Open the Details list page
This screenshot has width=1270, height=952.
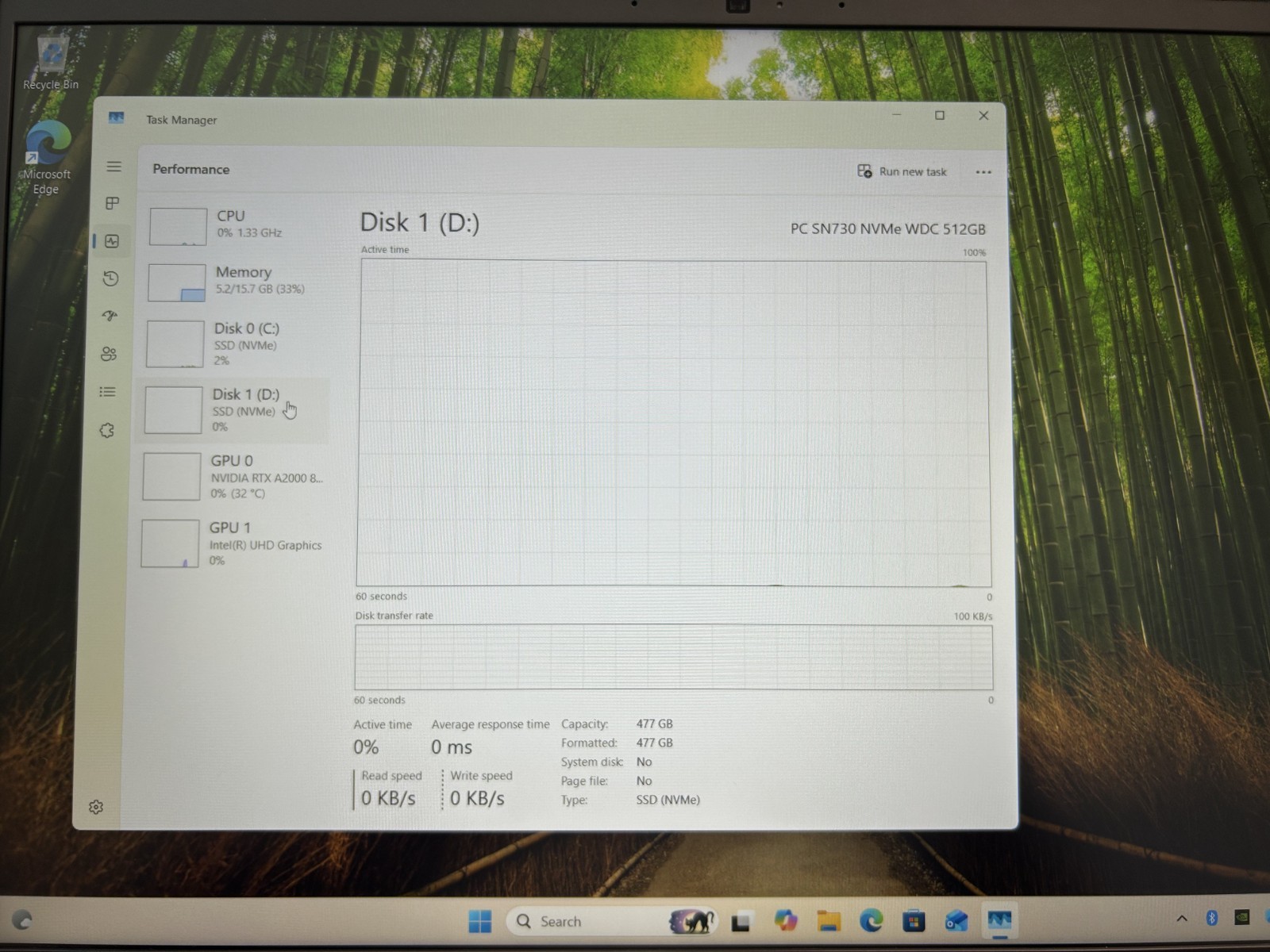pyautogui.click(x=108, y=392)
